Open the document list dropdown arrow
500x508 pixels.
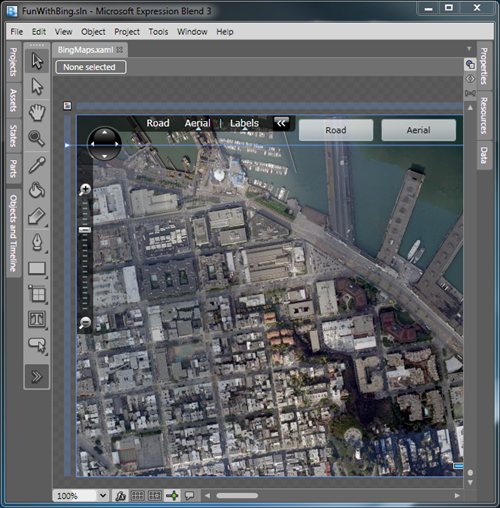point(469,49)
